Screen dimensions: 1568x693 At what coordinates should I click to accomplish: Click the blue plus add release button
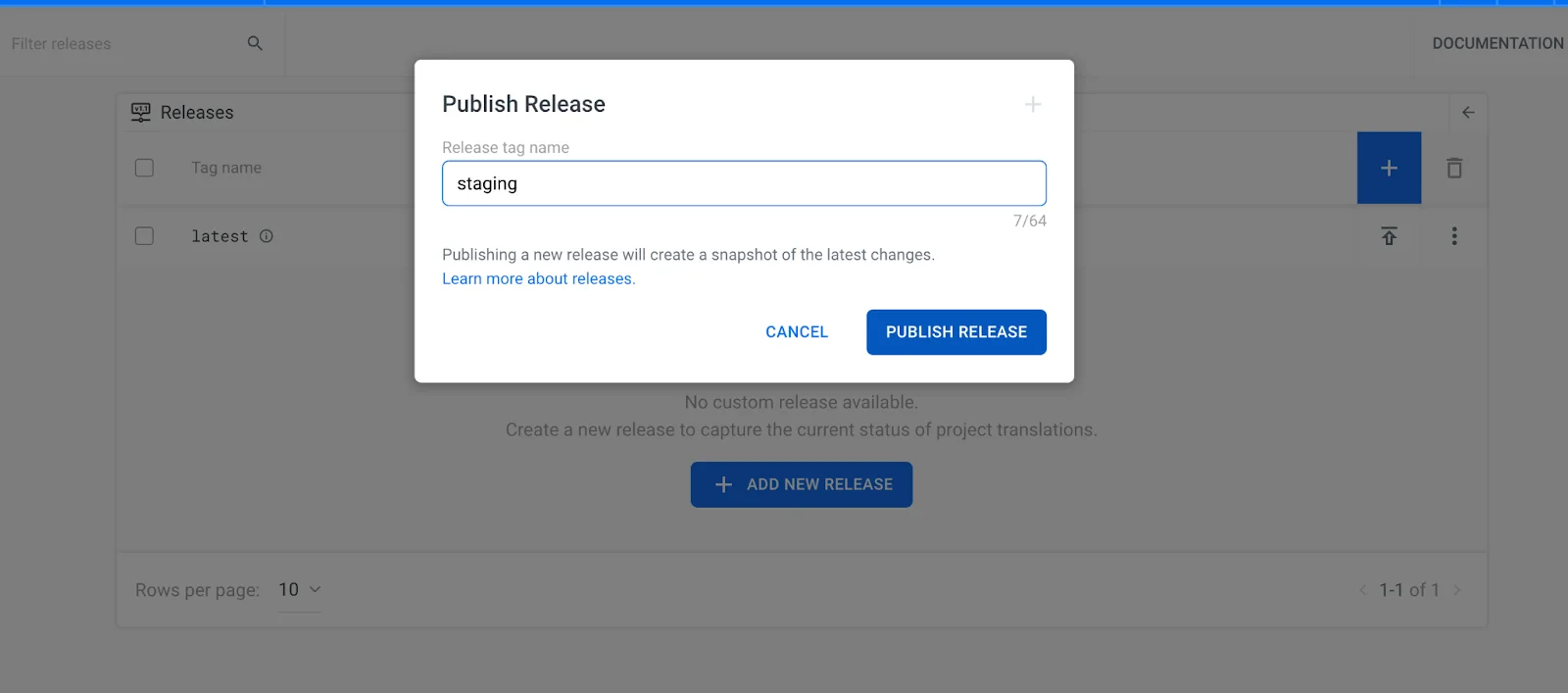(1388, 169)
